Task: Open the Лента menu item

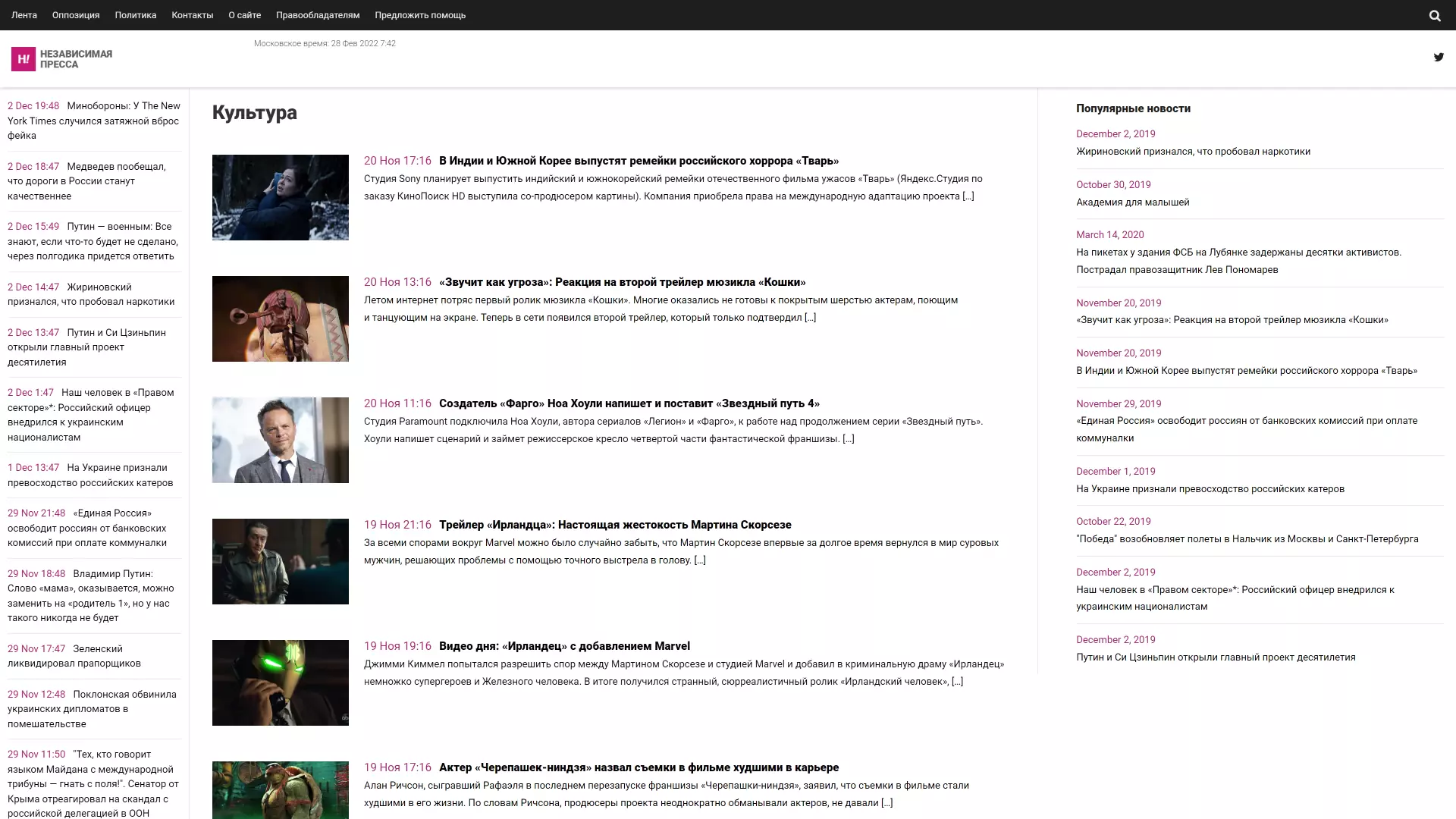Action: tap(24, 15)
